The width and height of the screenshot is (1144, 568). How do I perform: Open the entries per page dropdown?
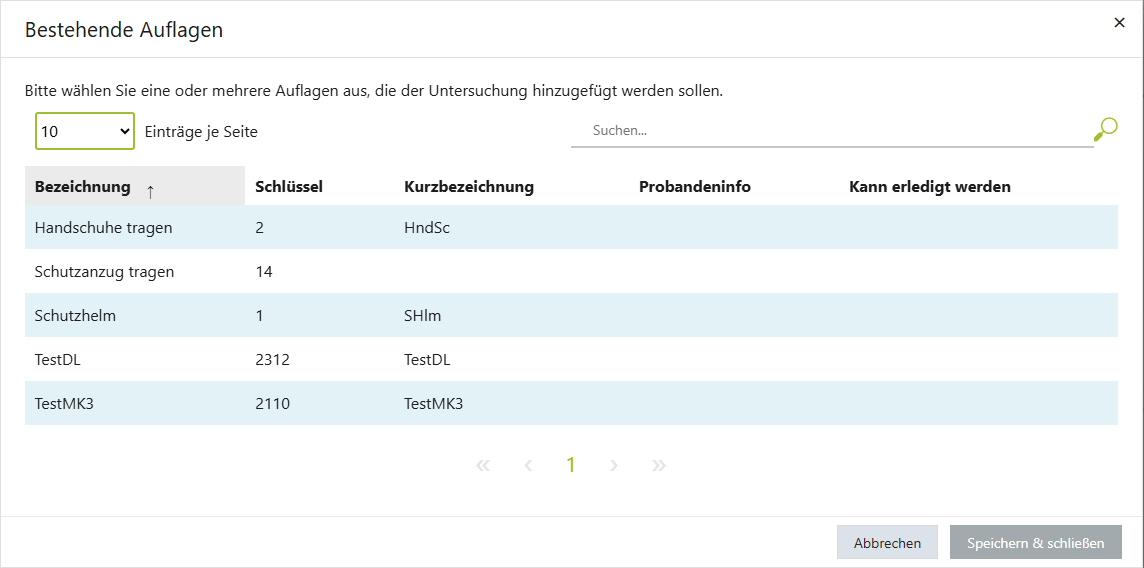point(85,131)
